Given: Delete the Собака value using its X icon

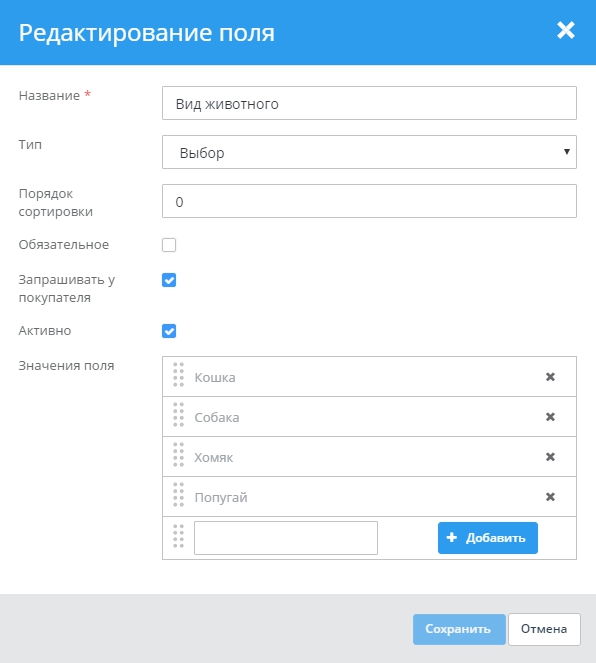Looking at the screenshot, I should coord(550,417).
